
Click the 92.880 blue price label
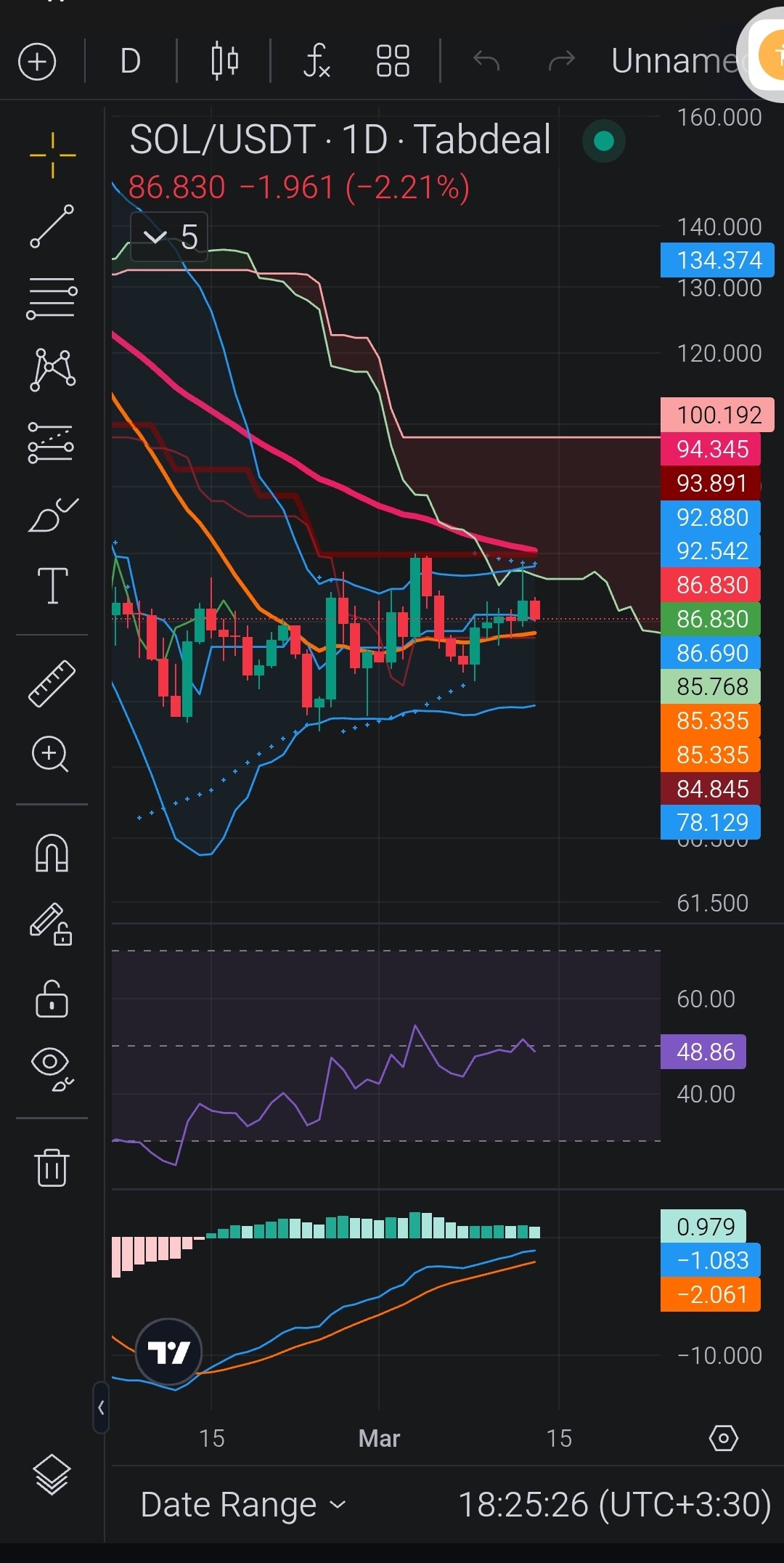pyautogui.click(x=711, y=517)
